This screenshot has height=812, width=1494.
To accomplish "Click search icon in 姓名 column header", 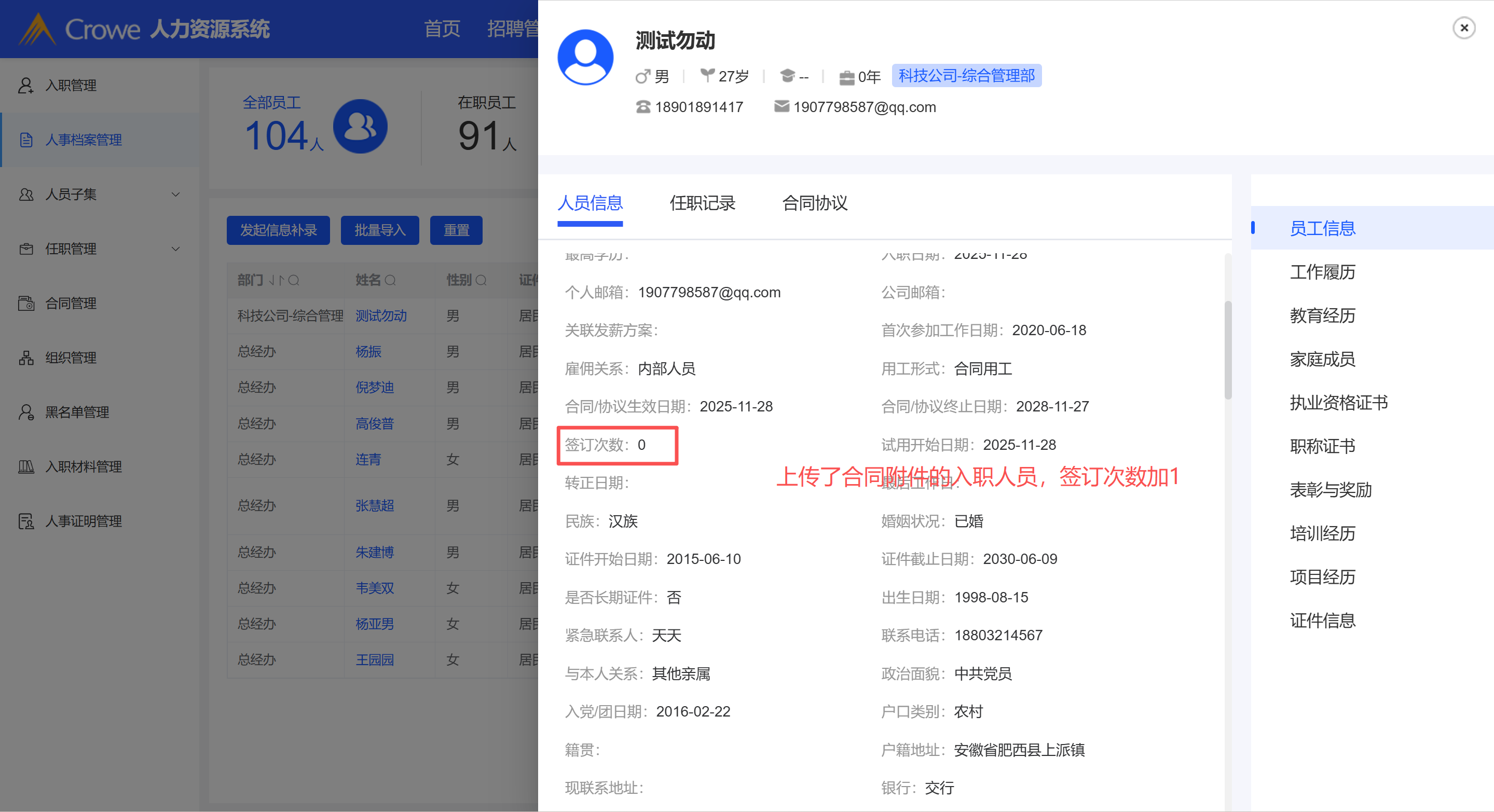I will [390, 281].
